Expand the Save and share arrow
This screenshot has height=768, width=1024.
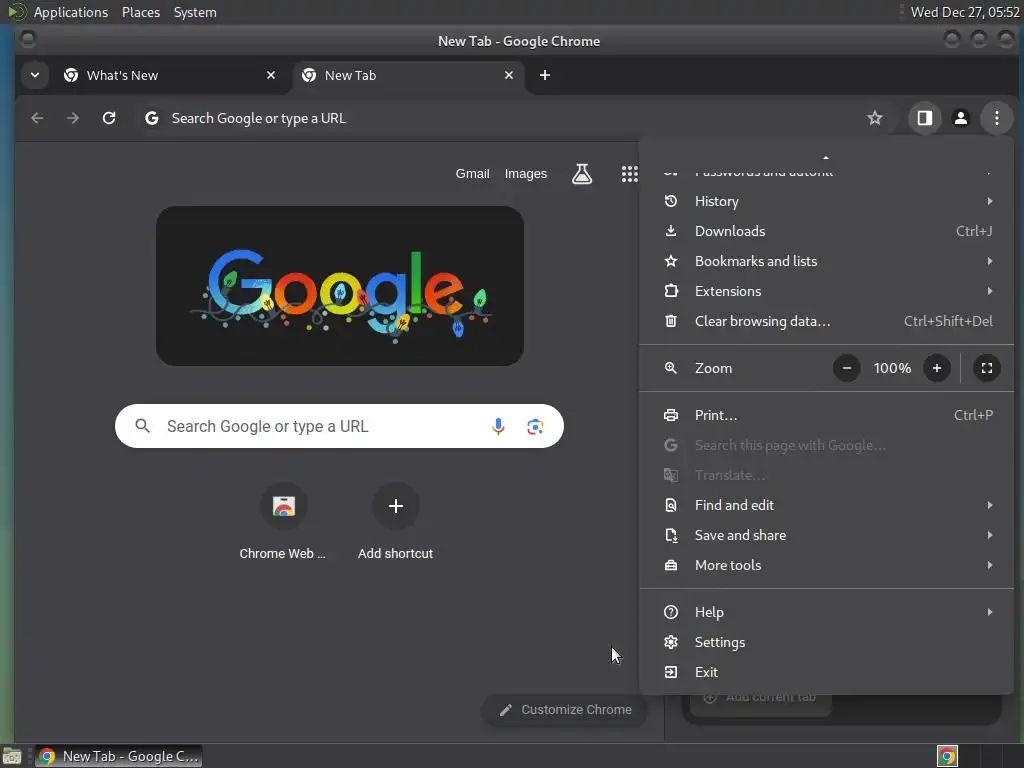coord(990,536)
